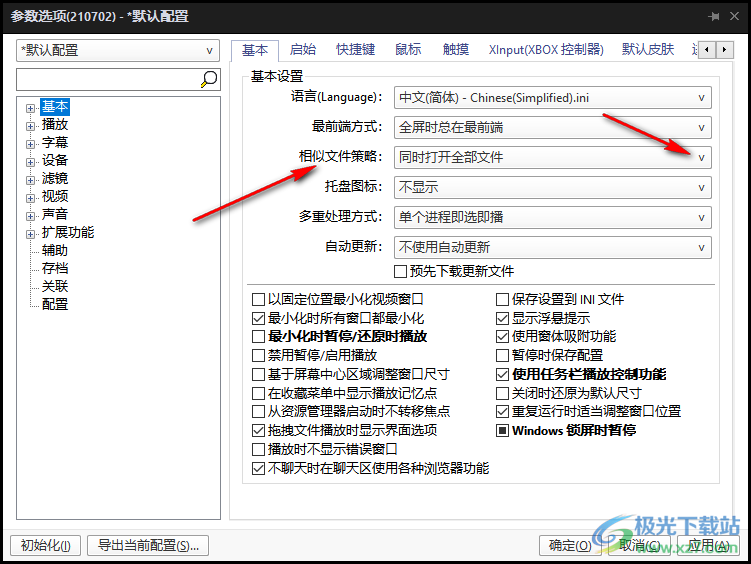Click the pin window icon
751x564 pixels.
(714, 17)
